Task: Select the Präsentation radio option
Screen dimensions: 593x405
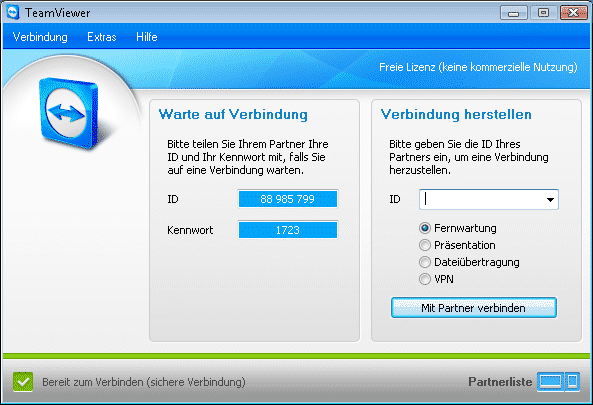Action: click(425, 245)
